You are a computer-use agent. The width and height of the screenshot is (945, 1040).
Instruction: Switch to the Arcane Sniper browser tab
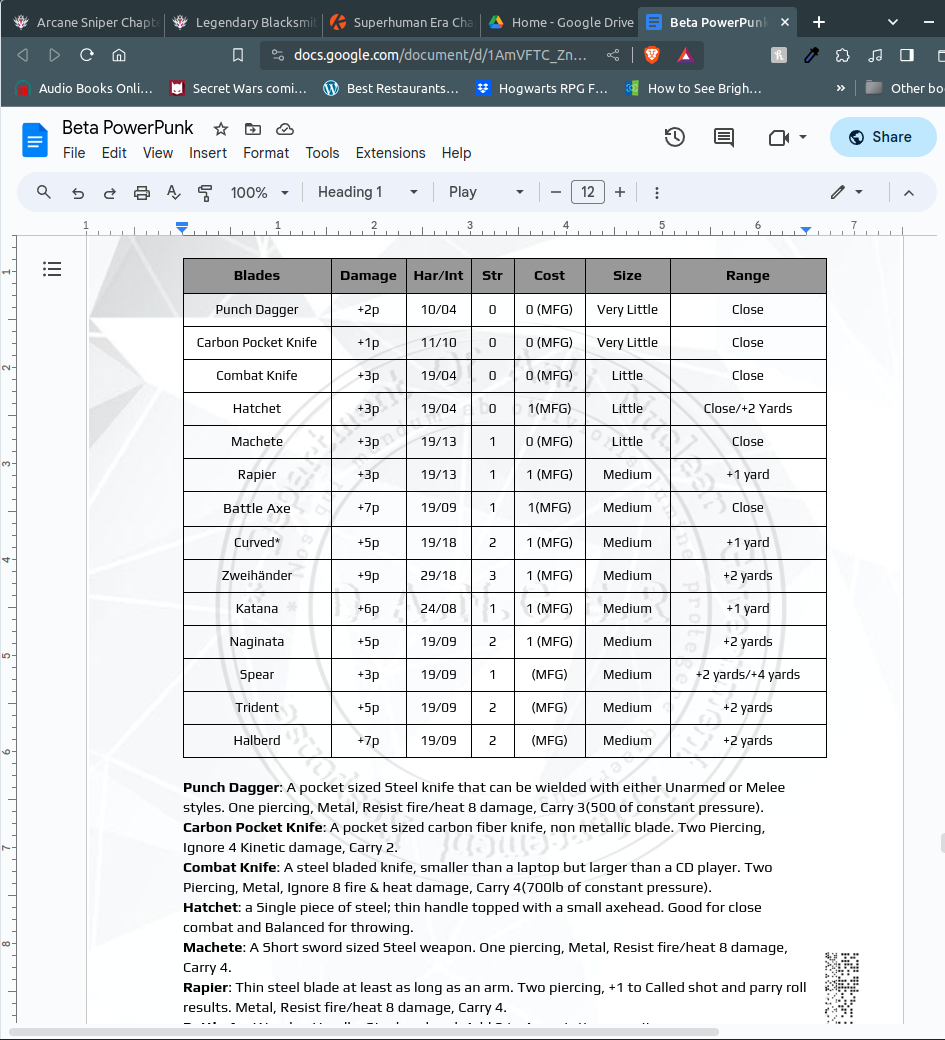(85, 23)
